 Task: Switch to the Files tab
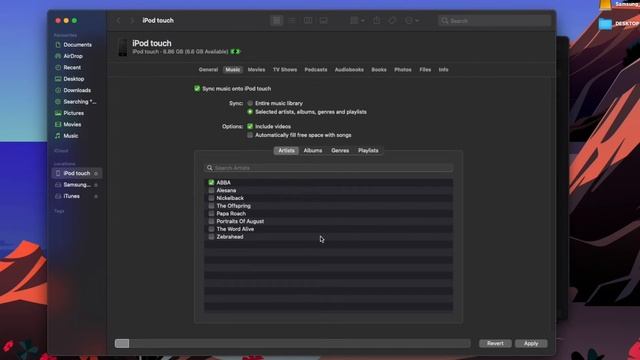[x=425, y=70]
